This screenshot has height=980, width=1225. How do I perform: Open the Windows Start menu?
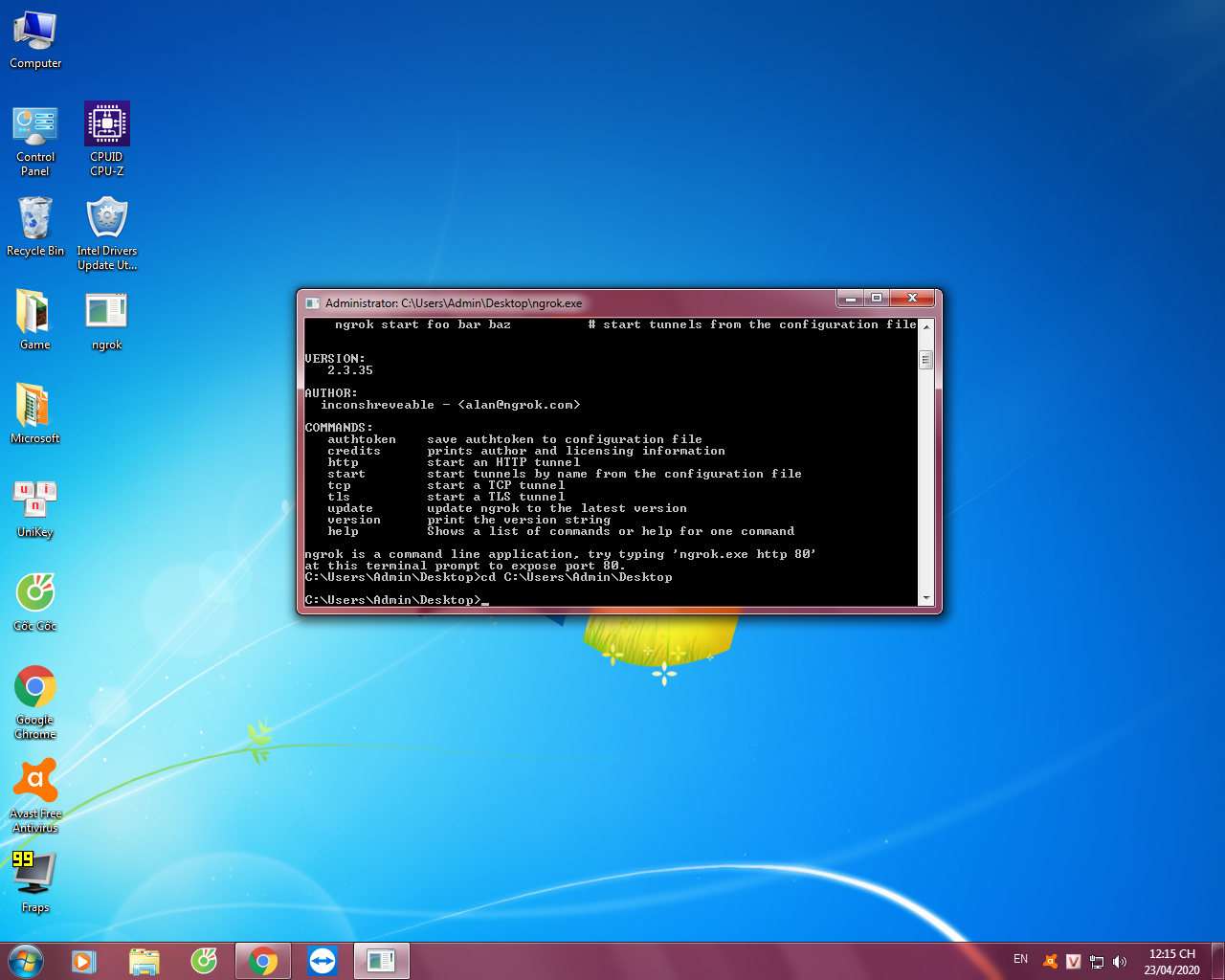[26, 961]
